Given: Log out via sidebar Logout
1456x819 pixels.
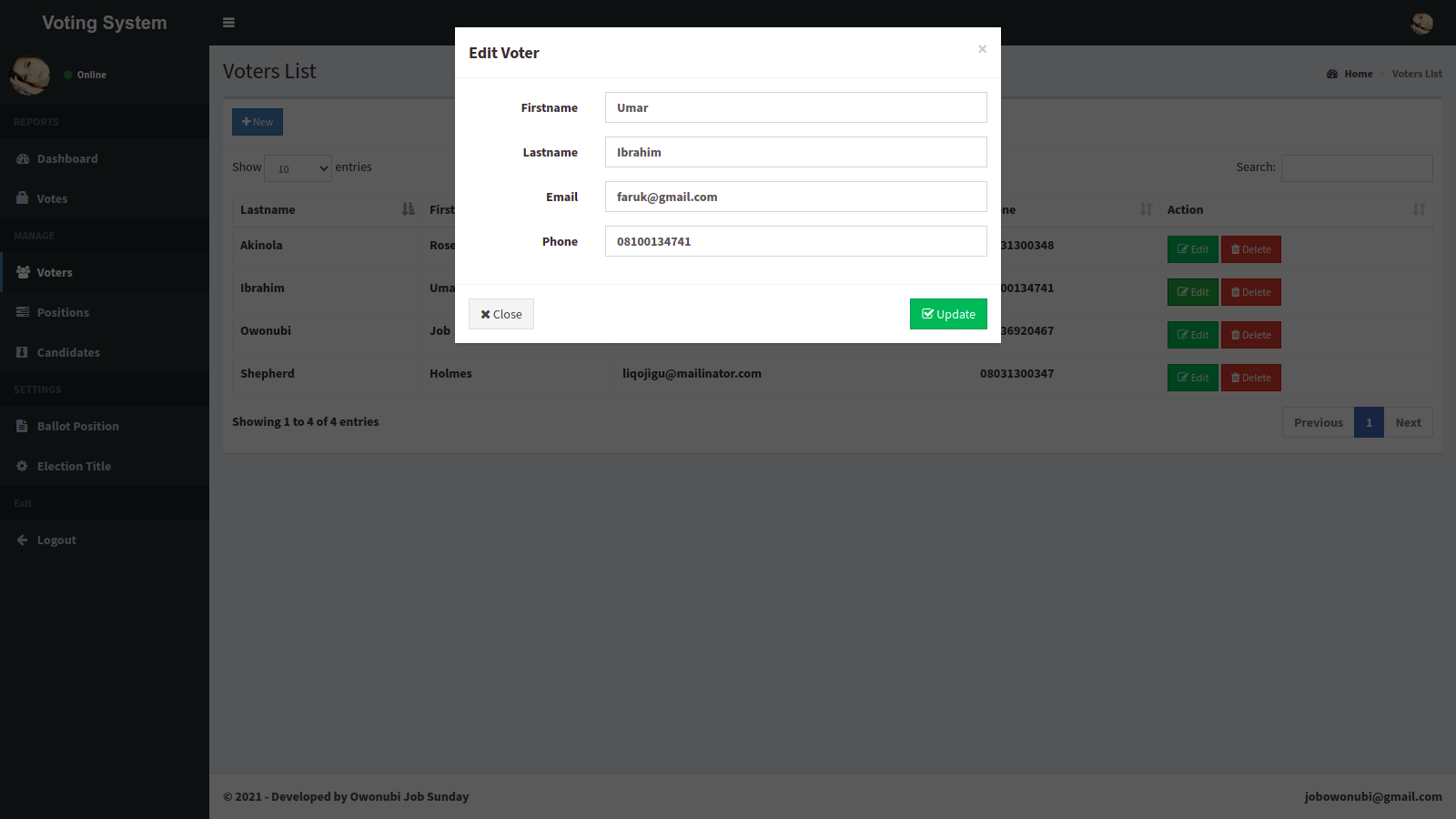Looking at the screenshot, I should (x=105, y=540).
